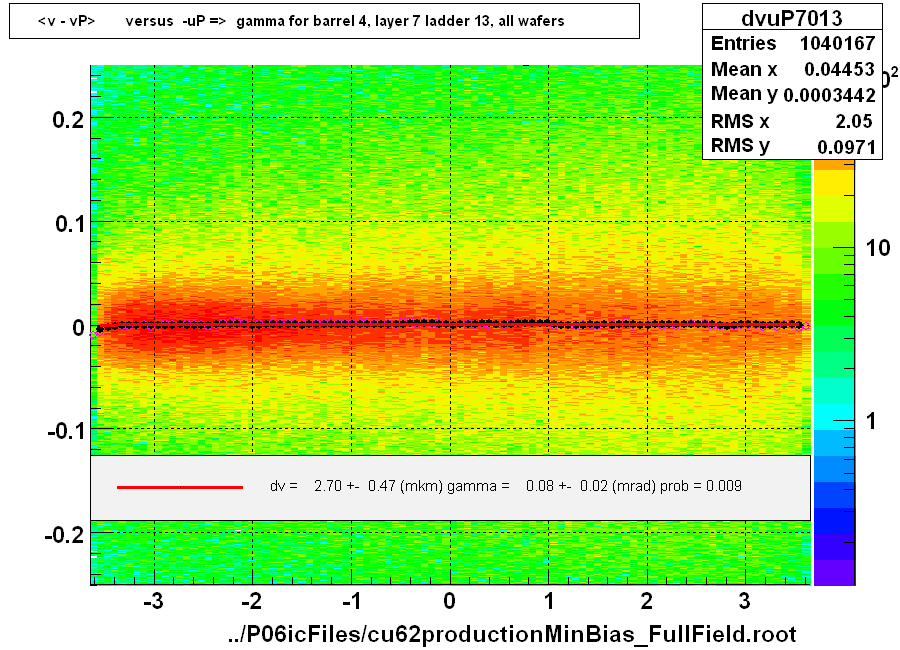
Task: Click the violet bottom band of palette
Action: click(x=835, y=573)
